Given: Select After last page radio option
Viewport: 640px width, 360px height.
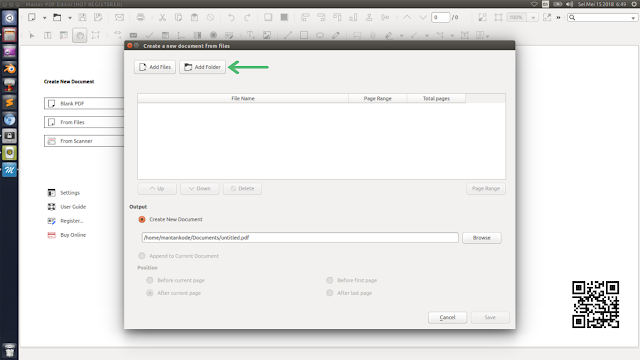Looking at the screenshot, I should tap(329, 293).
